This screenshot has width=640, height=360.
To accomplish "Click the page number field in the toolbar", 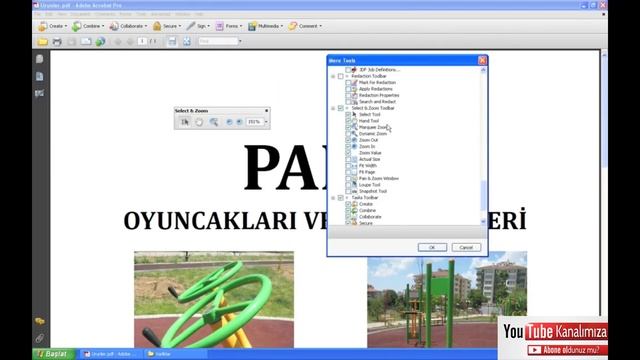I will (142, 41).
